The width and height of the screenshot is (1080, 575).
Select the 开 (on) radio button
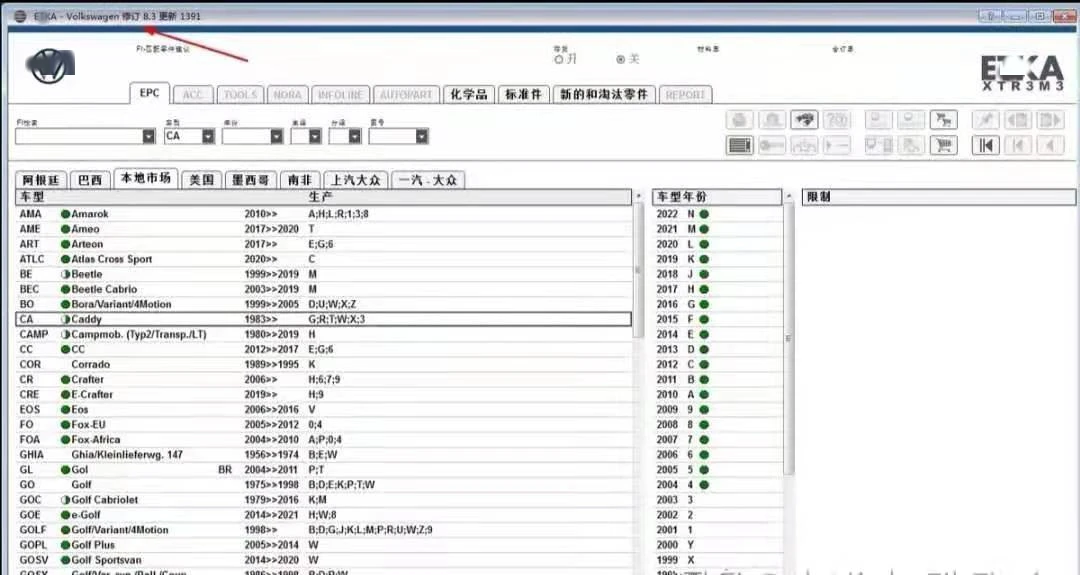[559, 60]
